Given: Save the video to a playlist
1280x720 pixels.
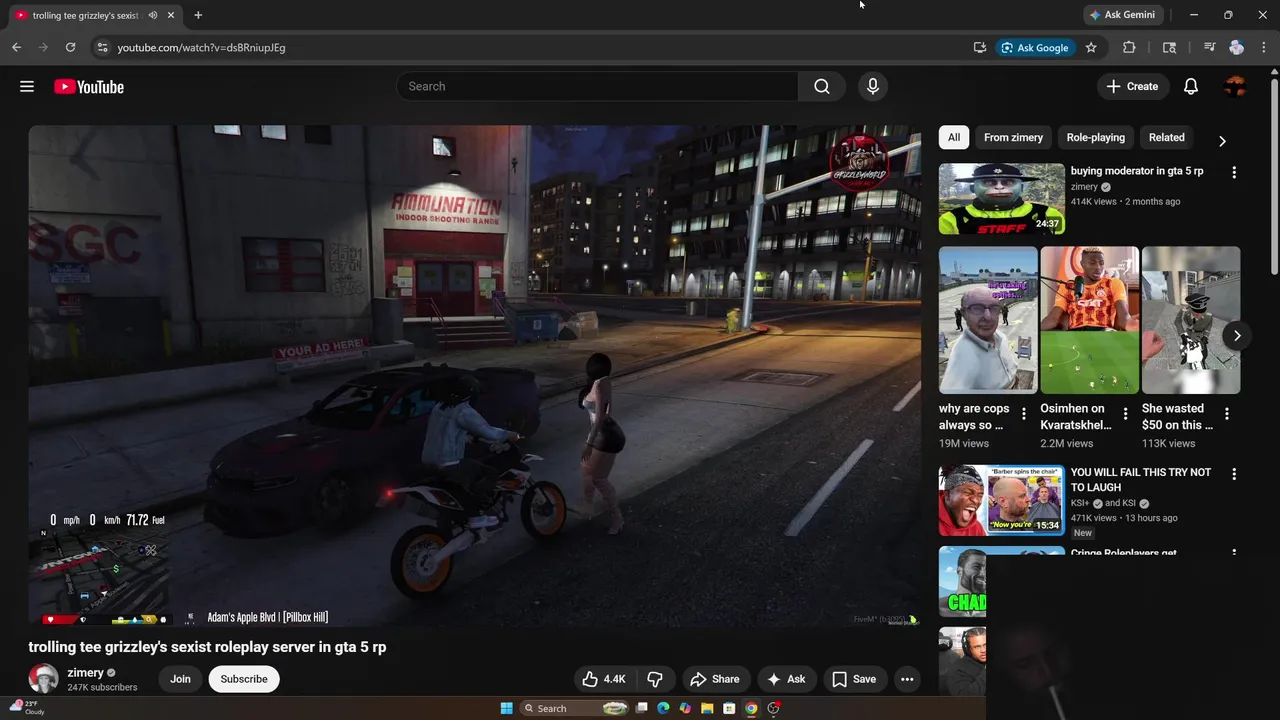Looking at the screenshot, I should click(854, 679).
